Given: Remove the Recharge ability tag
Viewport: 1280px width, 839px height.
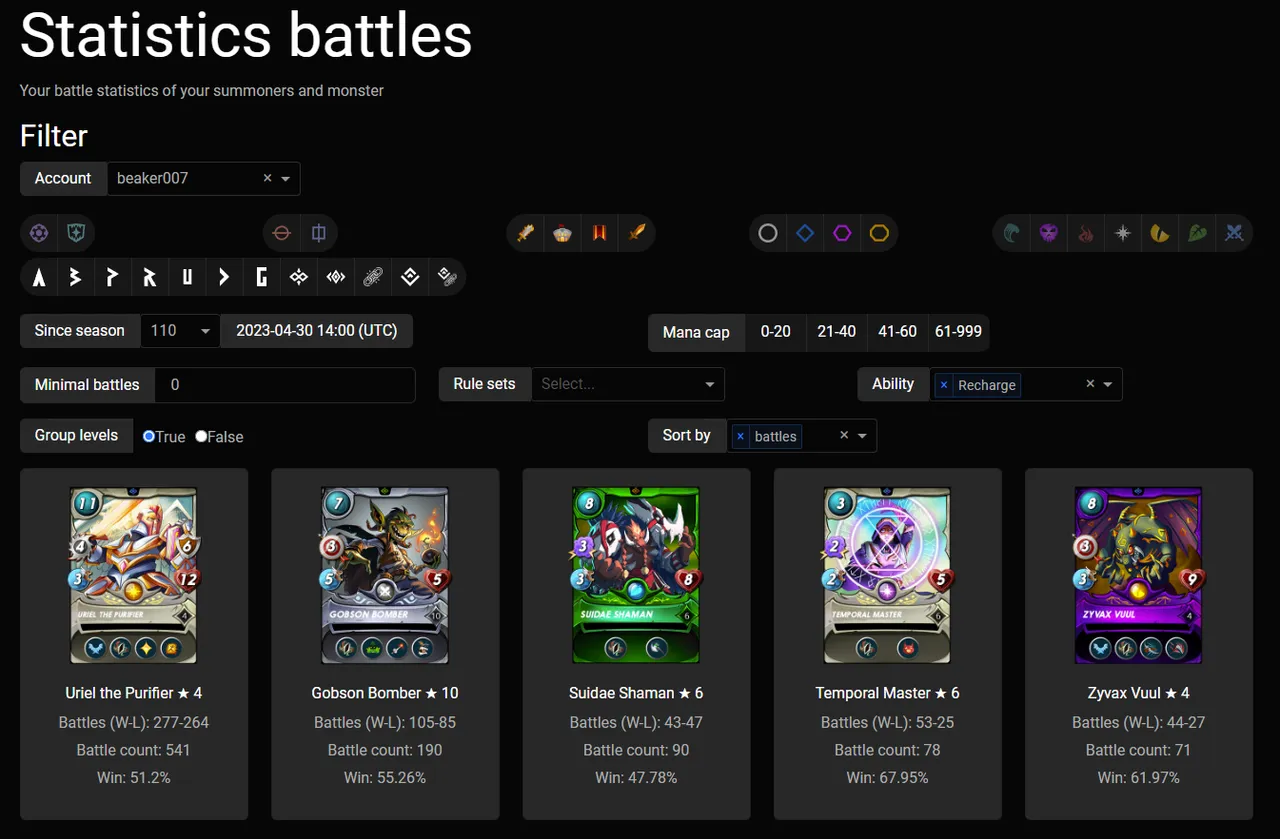Looking at the screenshot, I should tap(944, 385).
